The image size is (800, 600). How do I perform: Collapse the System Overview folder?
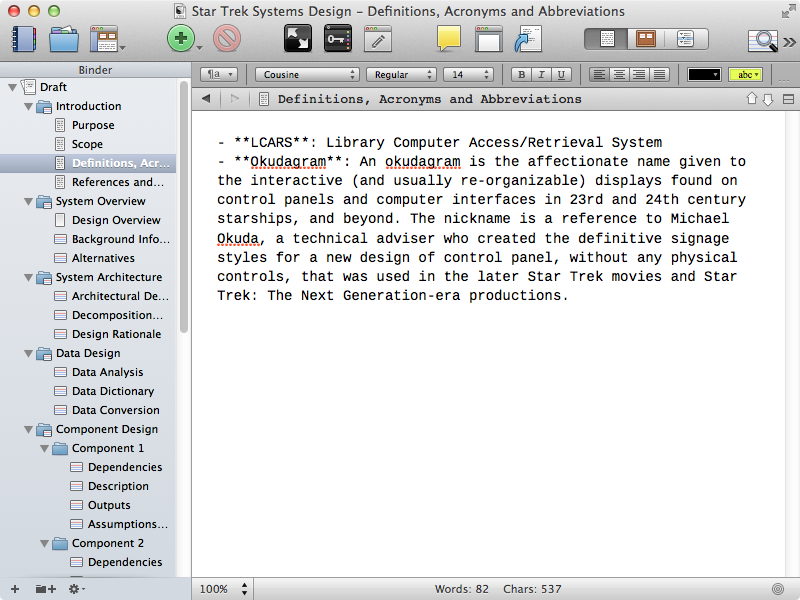tap(29, 202)
